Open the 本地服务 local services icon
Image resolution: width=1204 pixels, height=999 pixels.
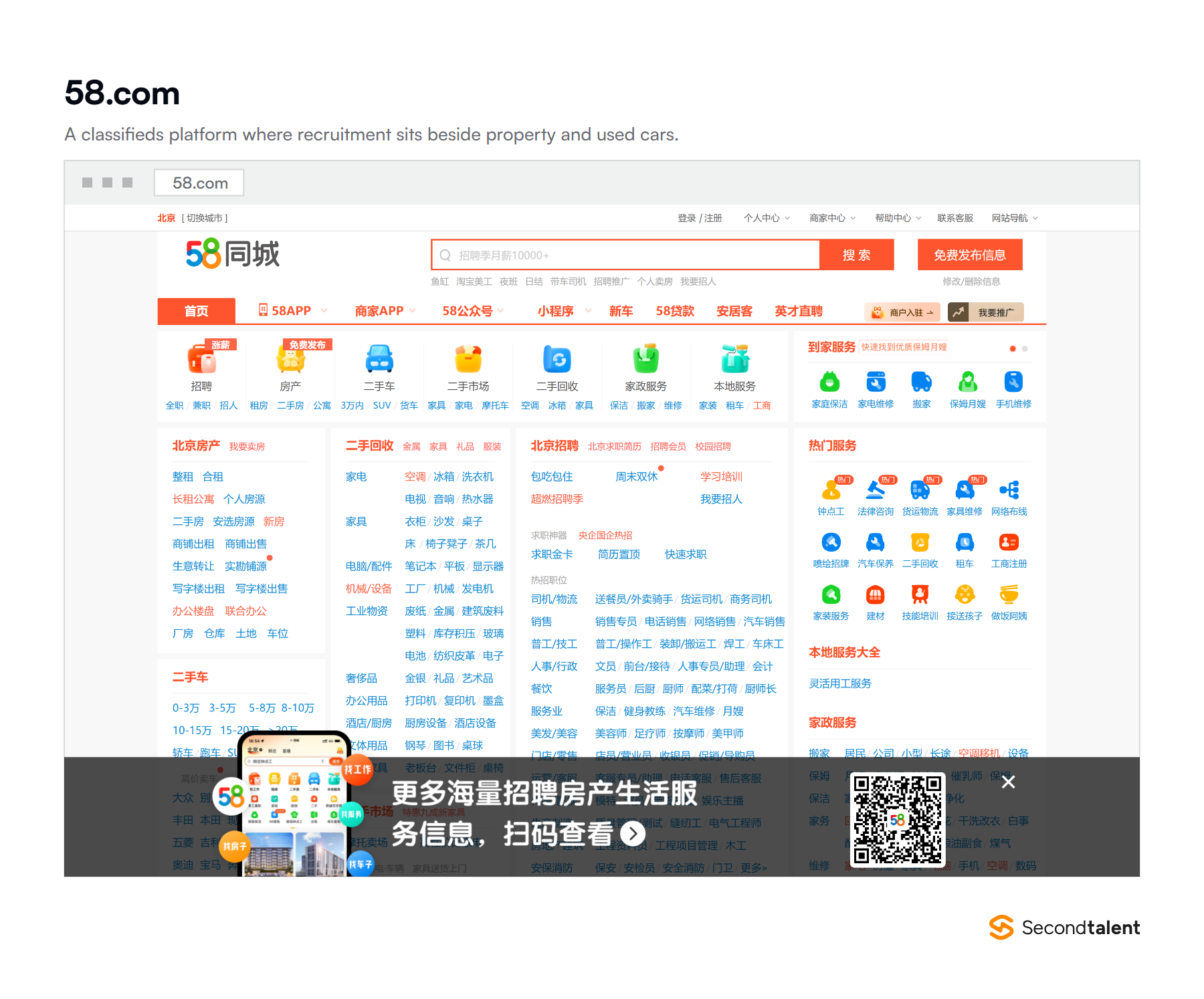pos(735,360)
